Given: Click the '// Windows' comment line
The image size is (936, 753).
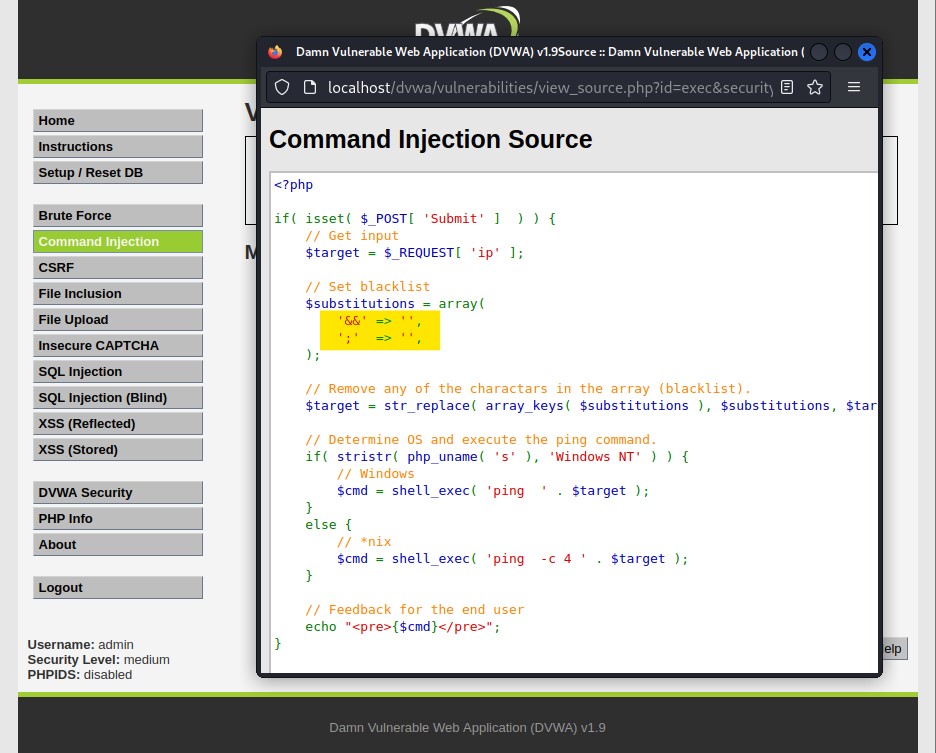Looking at the screenshot, I should coord(375,474).
